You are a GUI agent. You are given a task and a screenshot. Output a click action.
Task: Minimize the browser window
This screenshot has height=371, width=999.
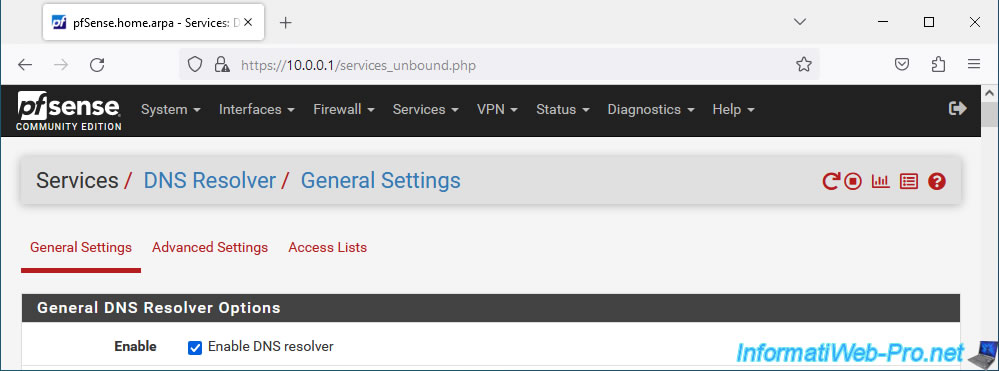tap(883, 22)
